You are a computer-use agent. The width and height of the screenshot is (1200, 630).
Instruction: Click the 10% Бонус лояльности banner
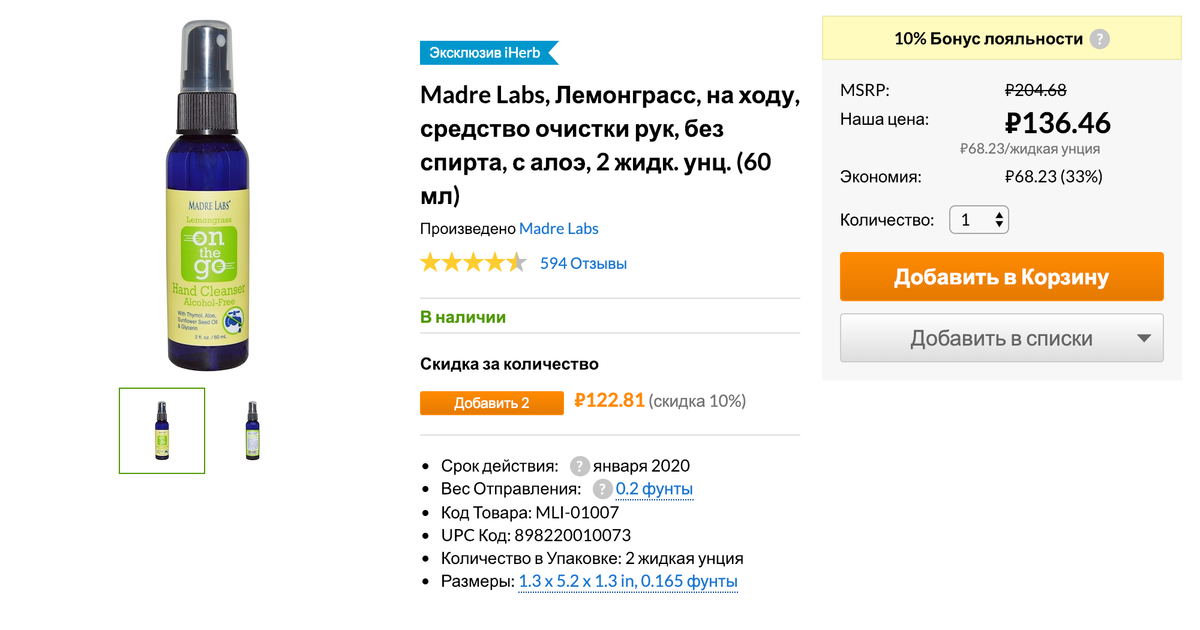coord(988,39)
